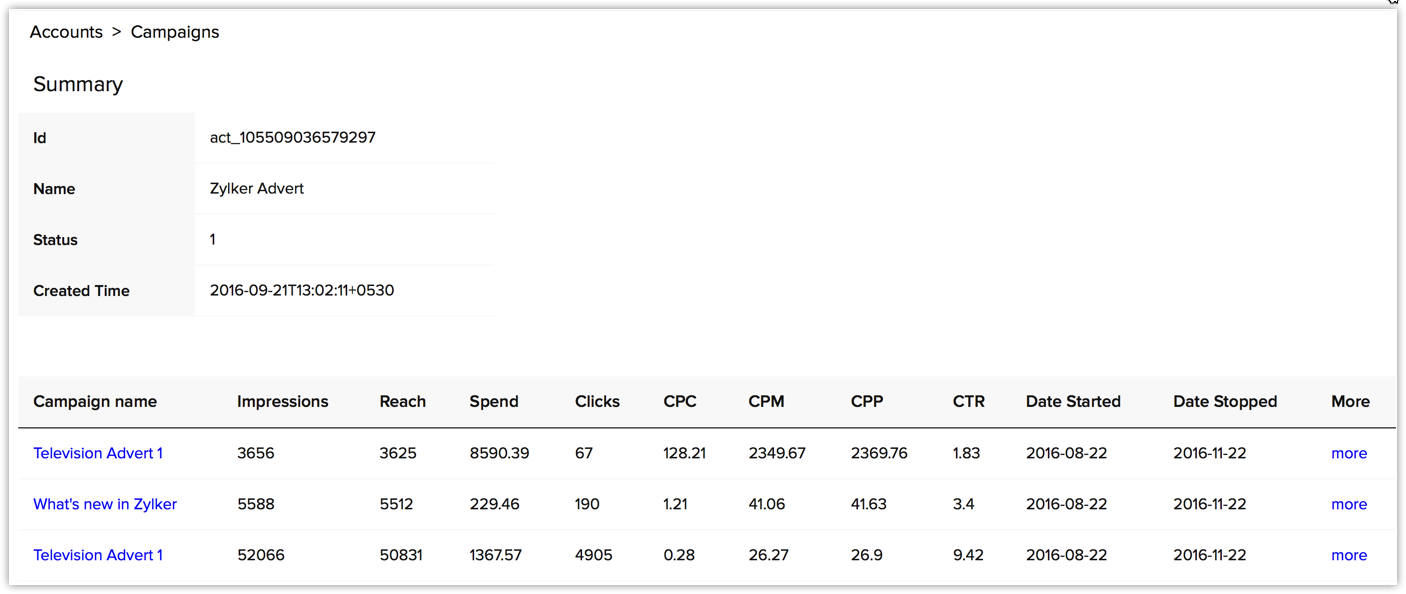1406x594 pixels.
Task: Select the Reach column header
Action: coord(402,401)
